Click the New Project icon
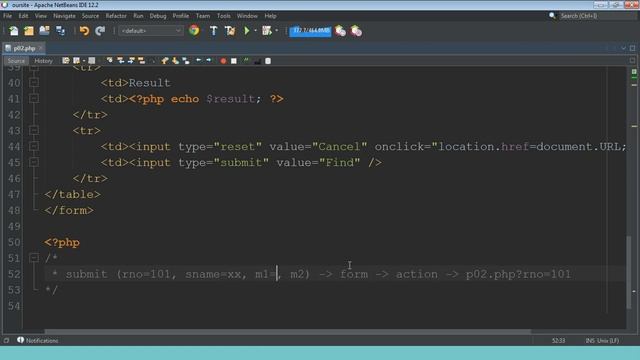640x360 pixels. click(x=29, y=31)
